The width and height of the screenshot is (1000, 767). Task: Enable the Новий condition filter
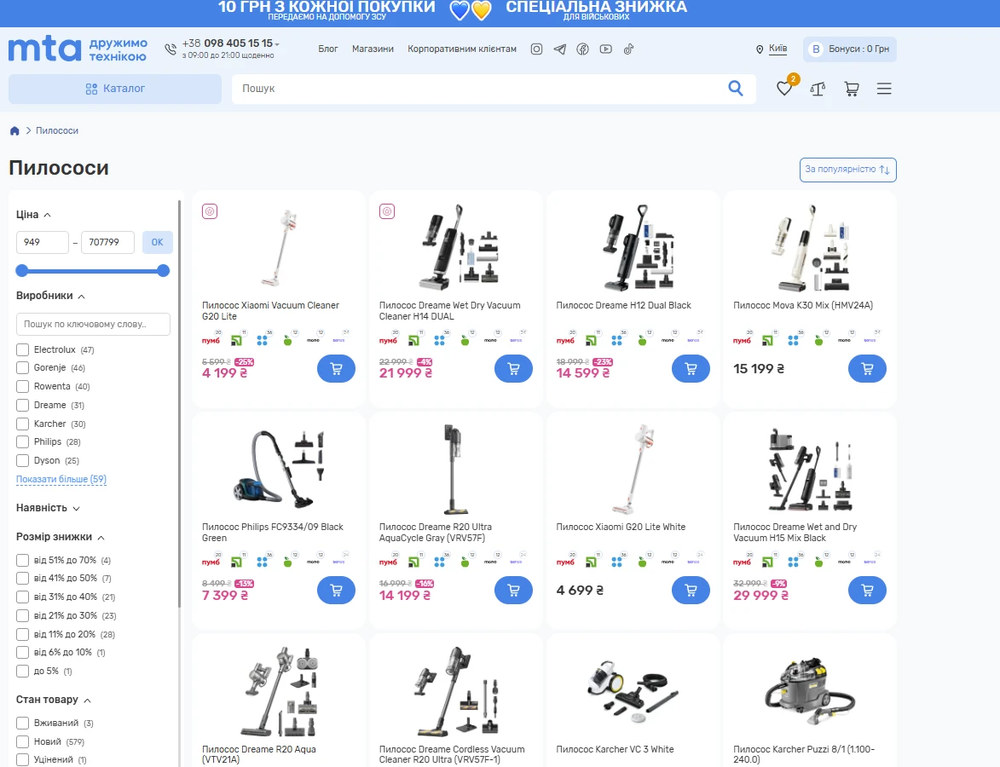click(x=22, y=741)
